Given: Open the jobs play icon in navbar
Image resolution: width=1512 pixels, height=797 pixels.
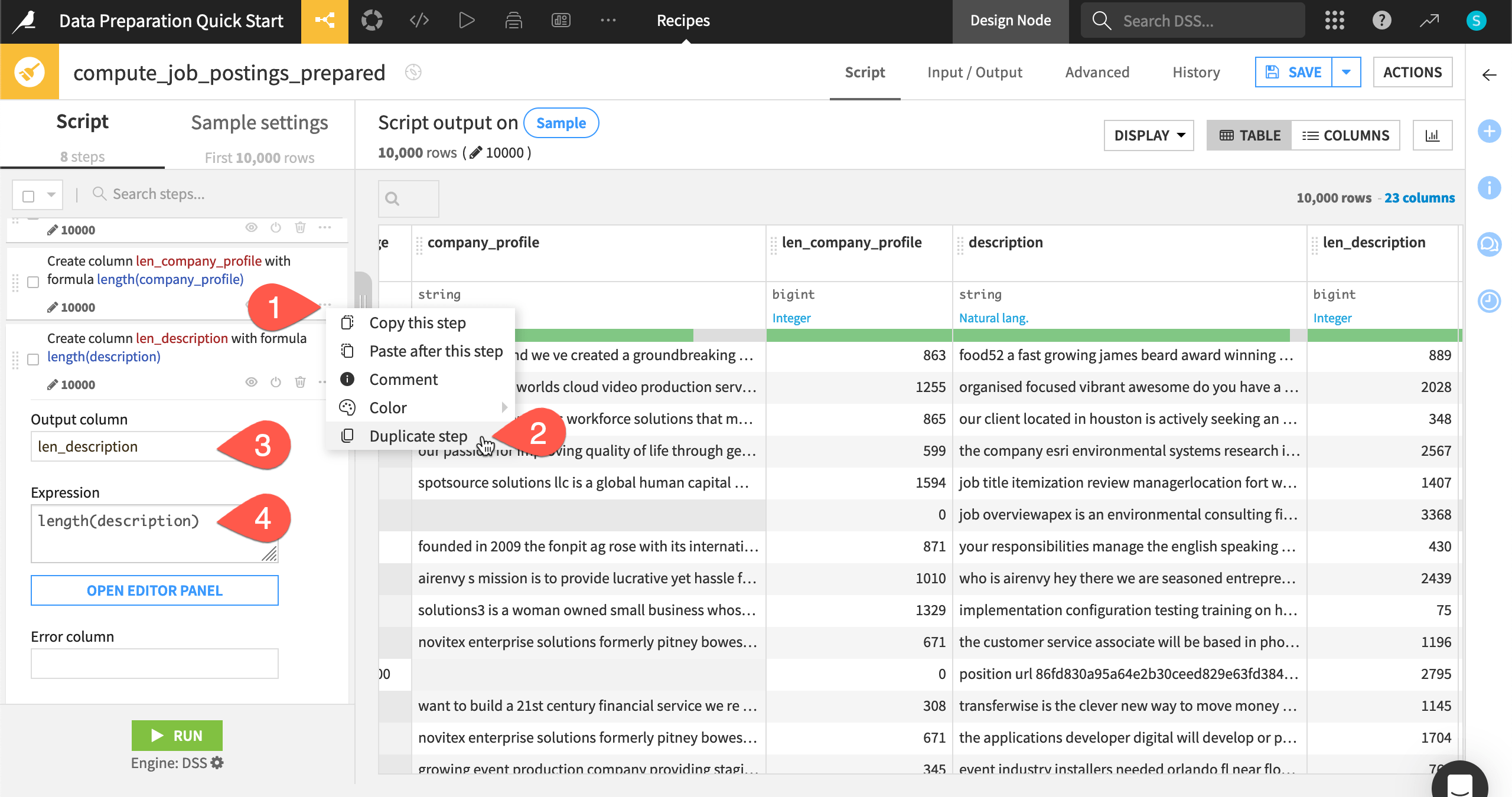Looking at the screenshot, I should coord(466,21).
